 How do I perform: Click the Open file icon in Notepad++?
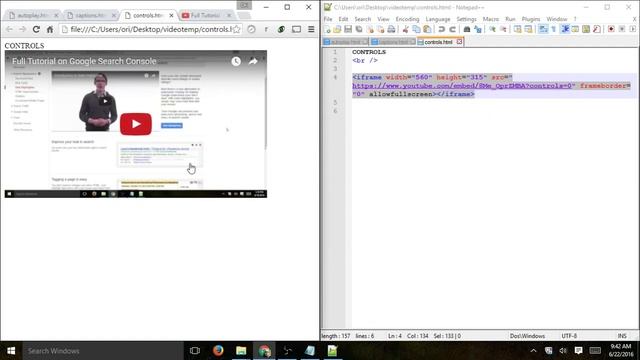point(337,29)
